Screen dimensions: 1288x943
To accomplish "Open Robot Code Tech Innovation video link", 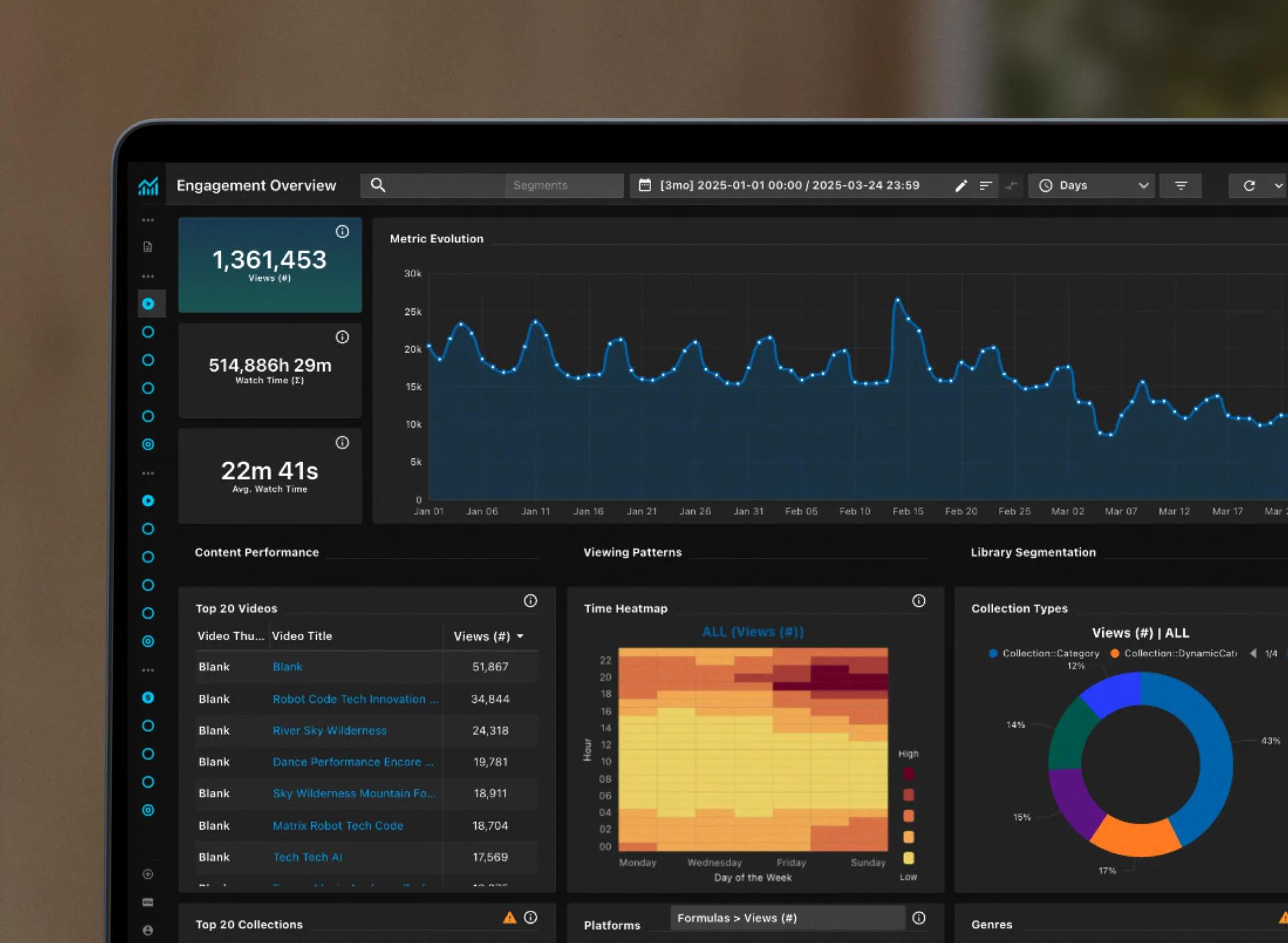I will tap(354, 699).
